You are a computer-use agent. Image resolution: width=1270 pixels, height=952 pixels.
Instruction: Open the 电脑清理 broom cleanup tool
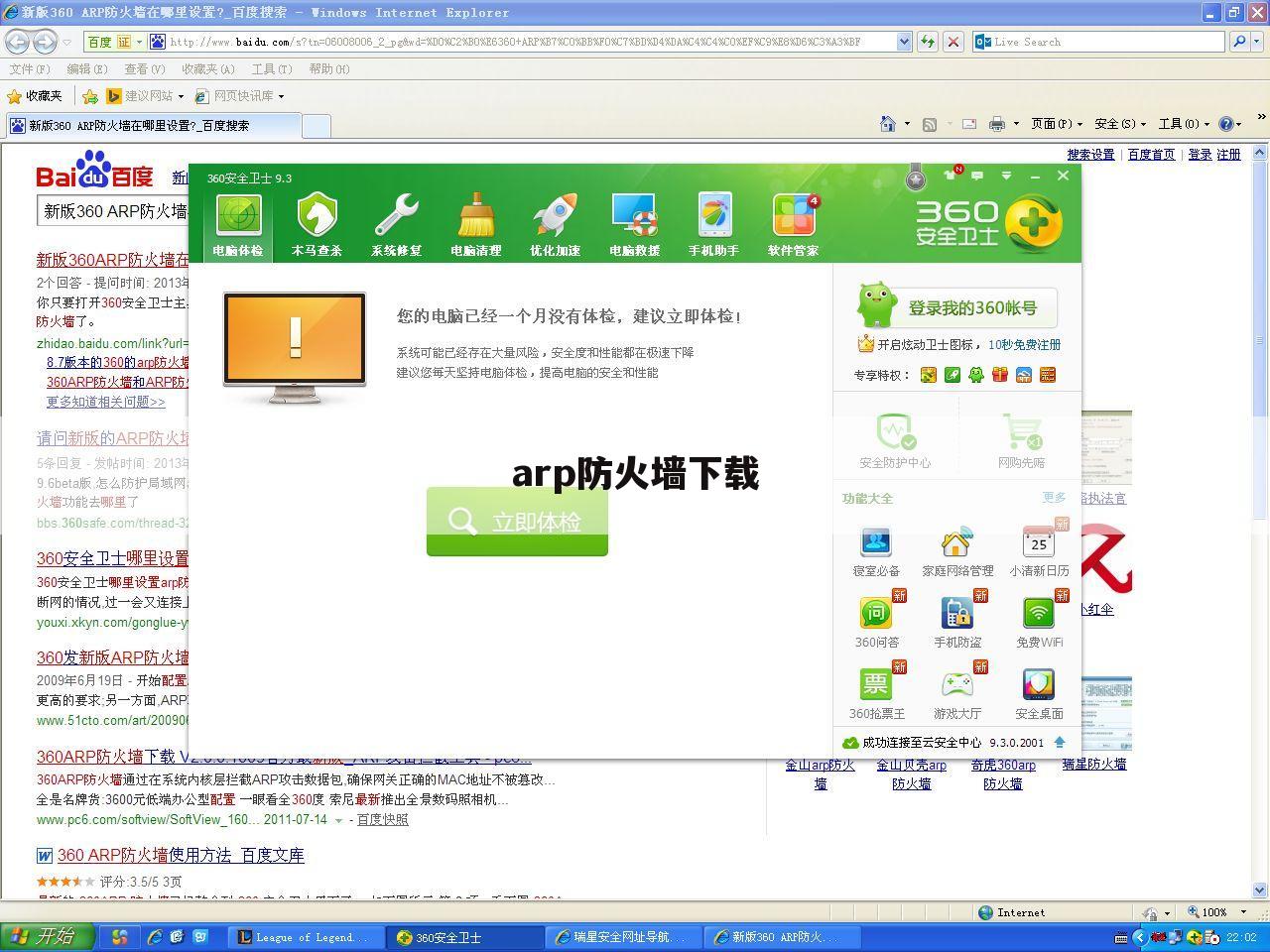pos(475,225)
